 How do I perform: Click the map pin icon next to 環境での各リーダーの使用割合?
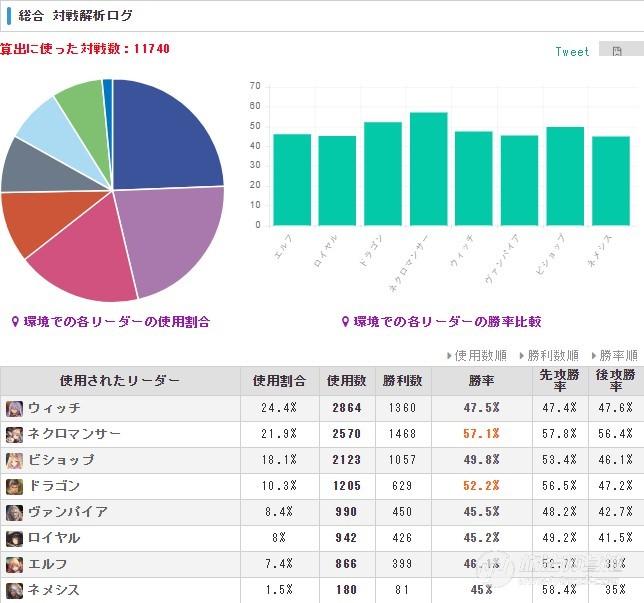(15, 322)
